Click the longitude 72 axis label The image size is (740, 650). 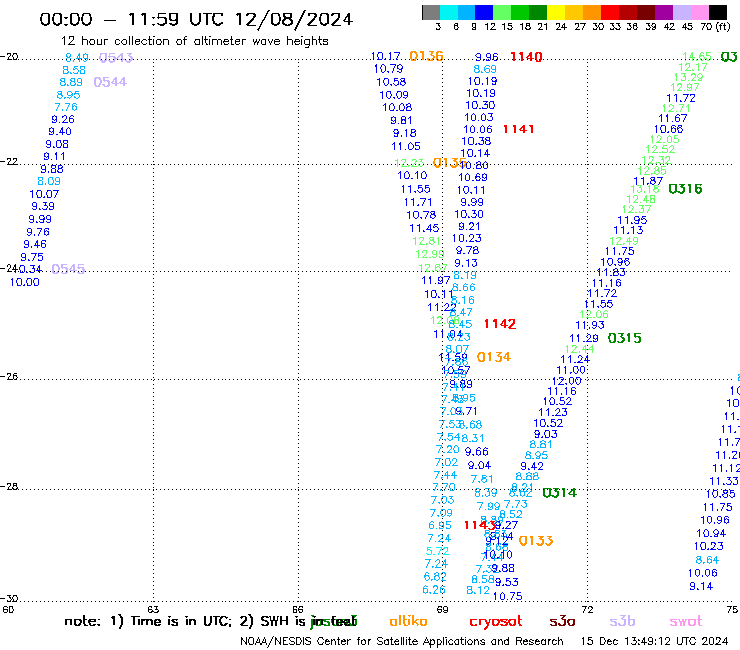click(587, 609)
